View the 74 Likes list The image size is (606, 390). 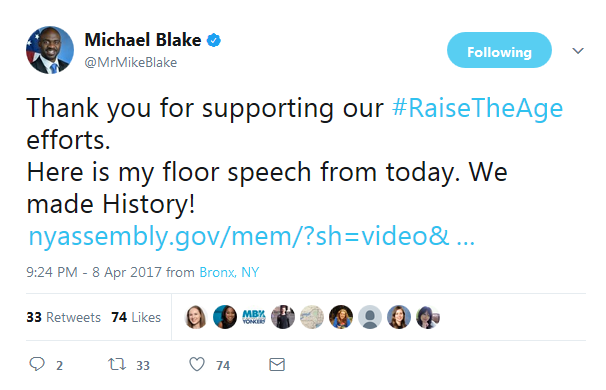[136, 317]
